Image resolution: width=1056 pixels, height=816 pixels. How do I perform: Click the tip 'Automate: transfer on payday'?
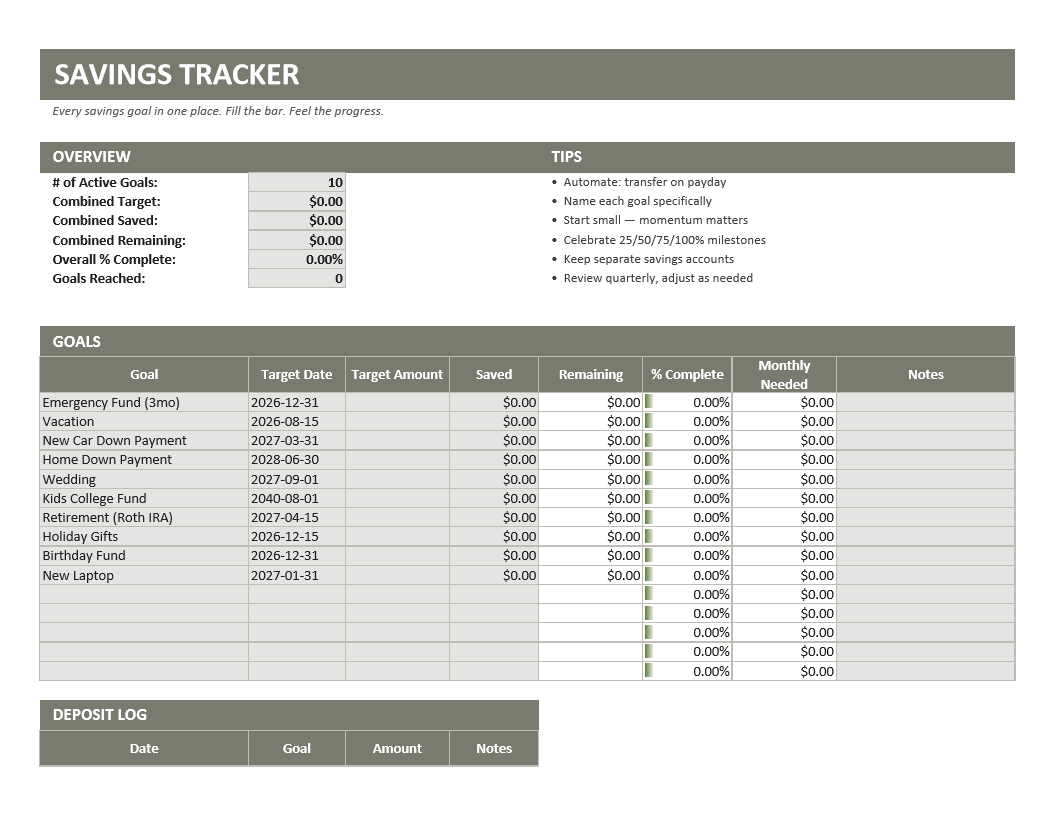(645, 182)
